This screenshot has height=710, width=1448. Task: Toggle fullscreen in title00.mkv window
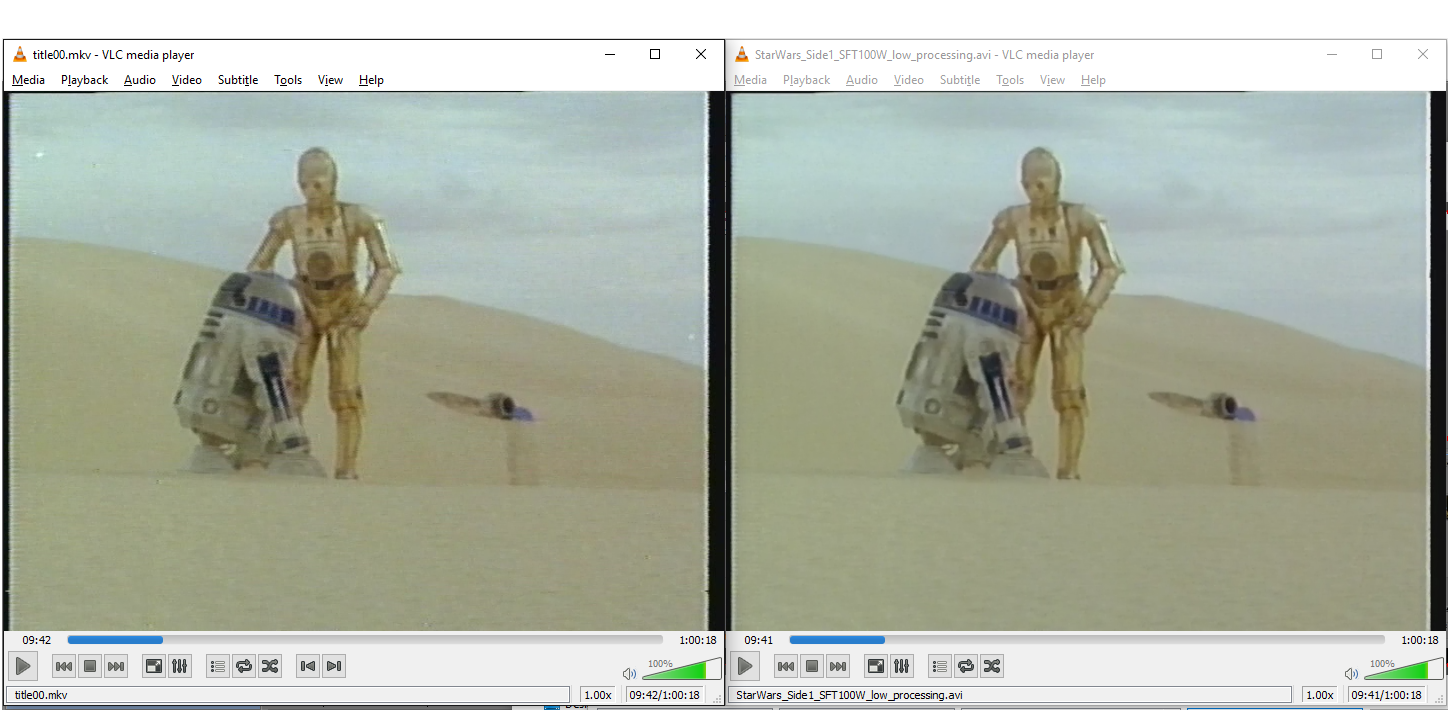[154, 666]
